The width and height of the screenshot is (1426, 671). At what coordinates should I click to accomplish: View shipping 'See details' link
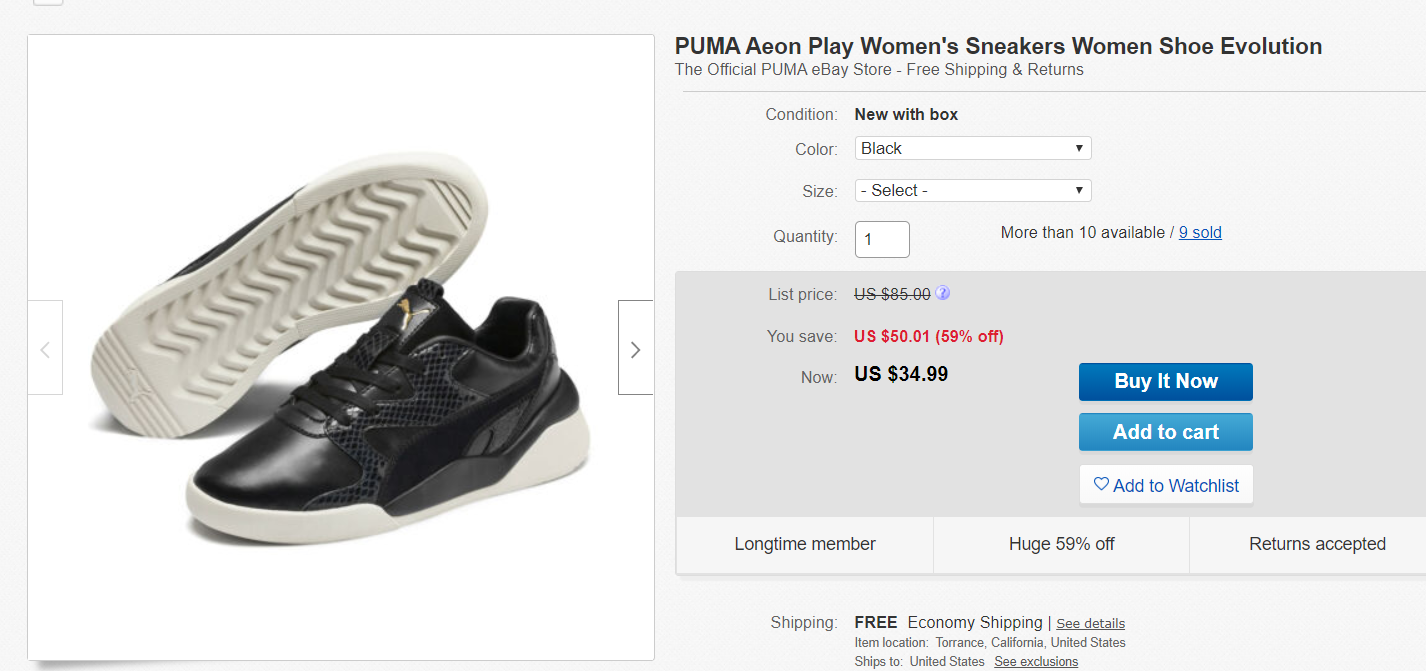1090,623
